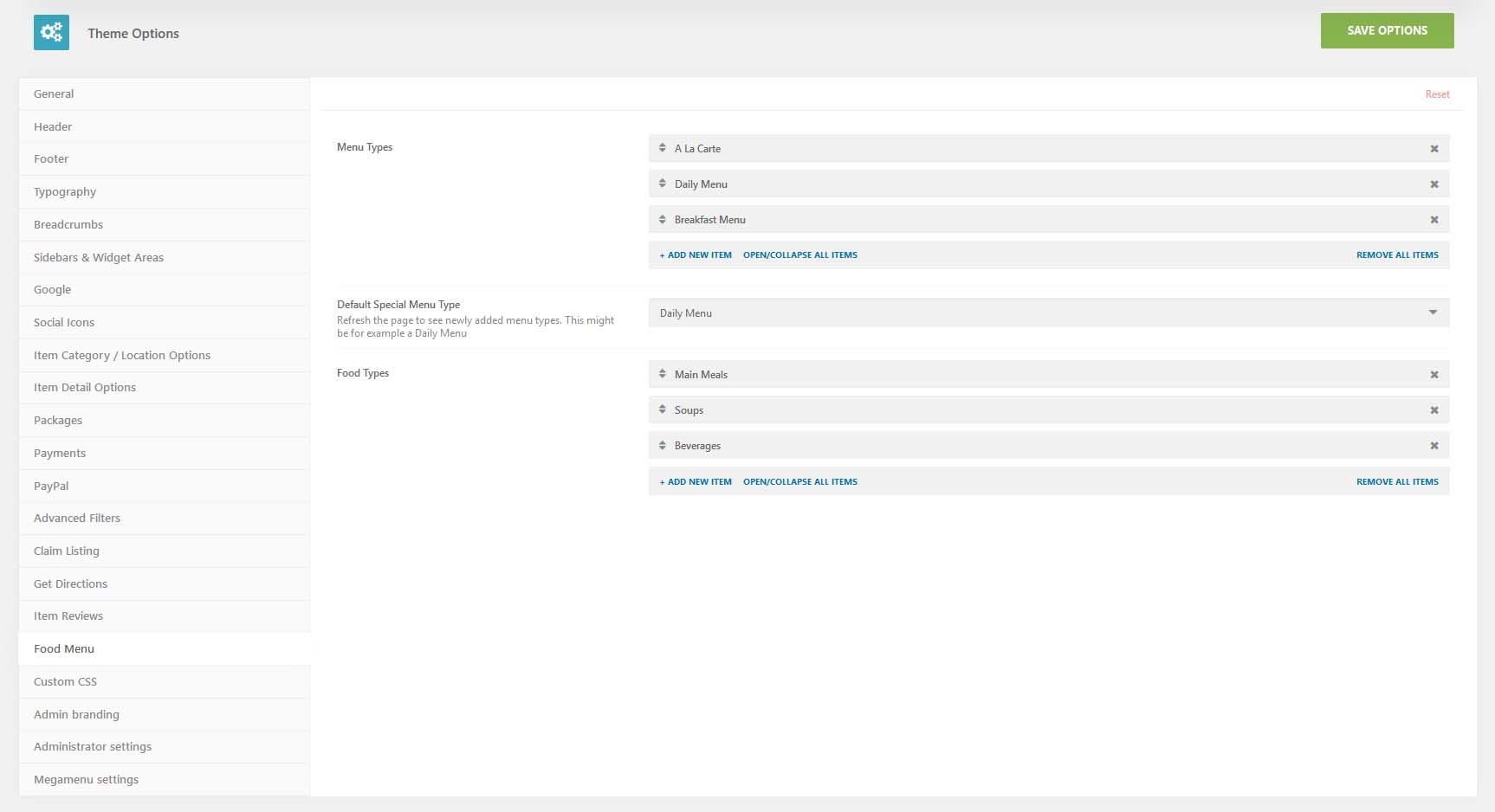Open the General settings section

click(x=164, y=93)
